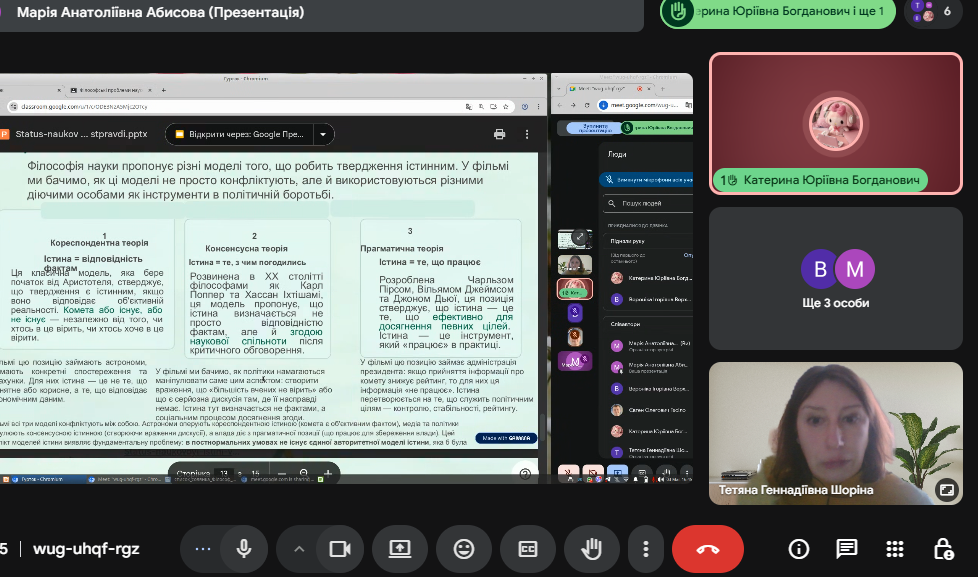The image size is (978, 577).
Task: Expand video settings chevron next to the camera
Action: (x=298, y=548)
